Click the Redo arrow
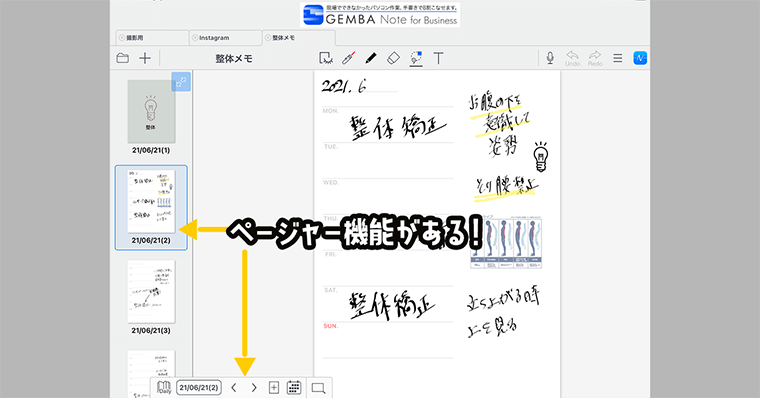This screenshot has height=398, width=760. [x=595, y=58]
